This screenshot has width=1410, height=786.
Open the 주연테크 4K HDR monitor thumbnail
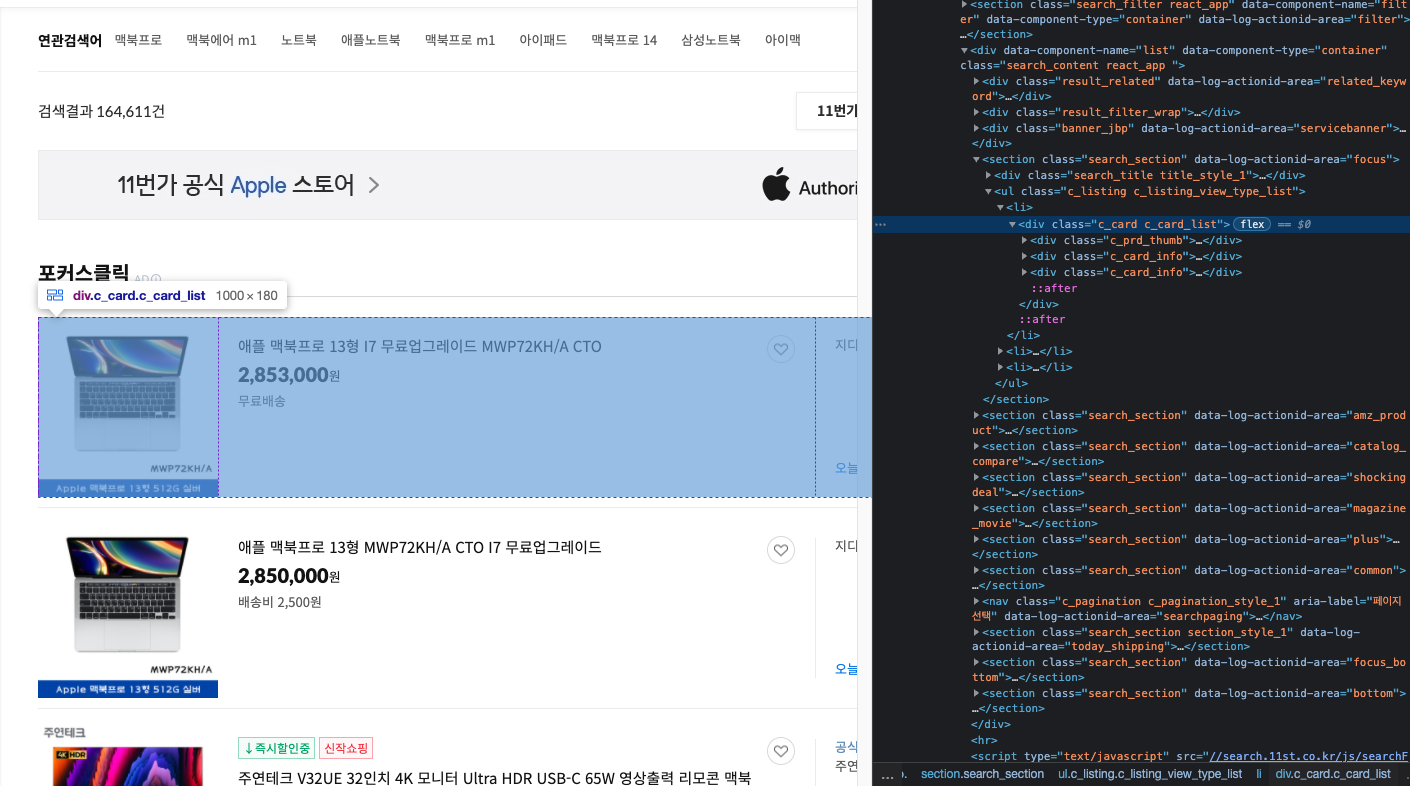click(128, 756)
